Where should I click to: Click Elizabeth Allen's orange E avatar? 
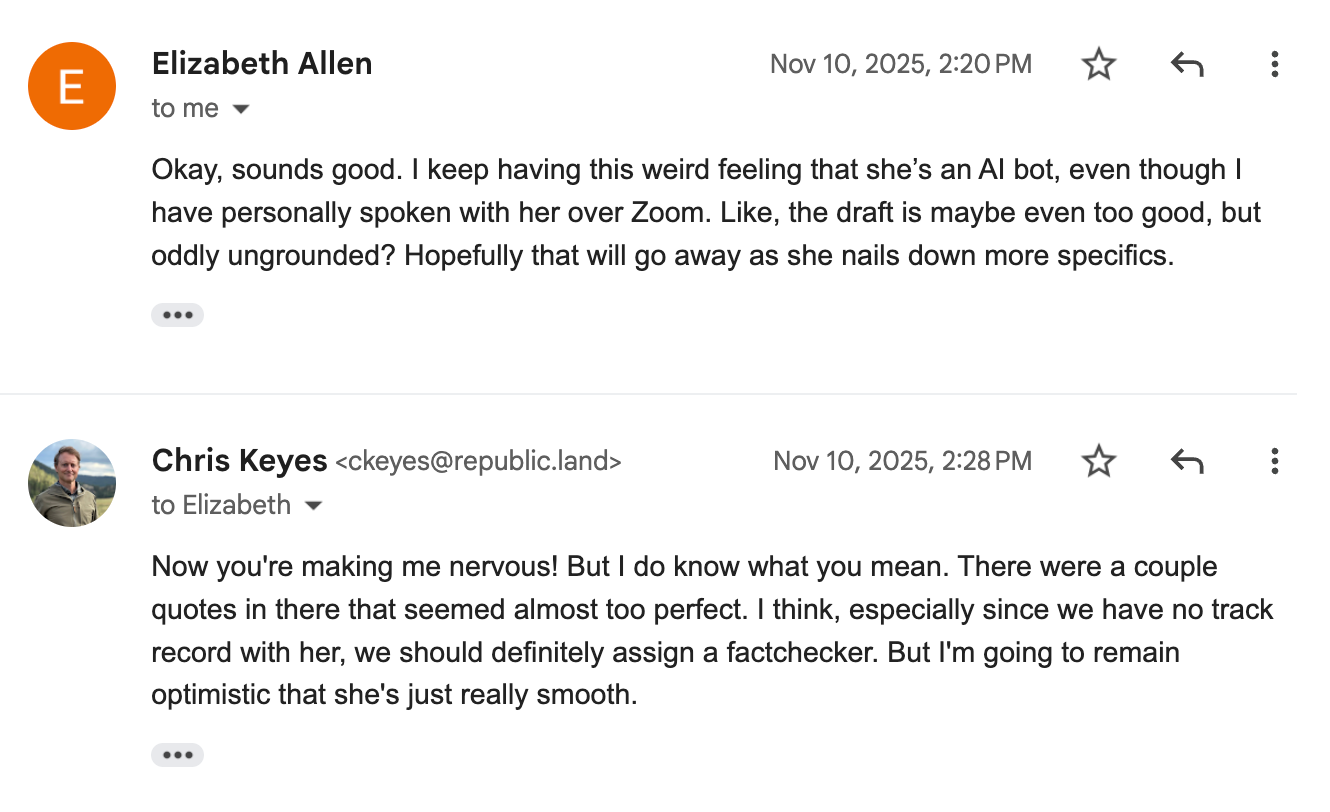pos(72,86)
